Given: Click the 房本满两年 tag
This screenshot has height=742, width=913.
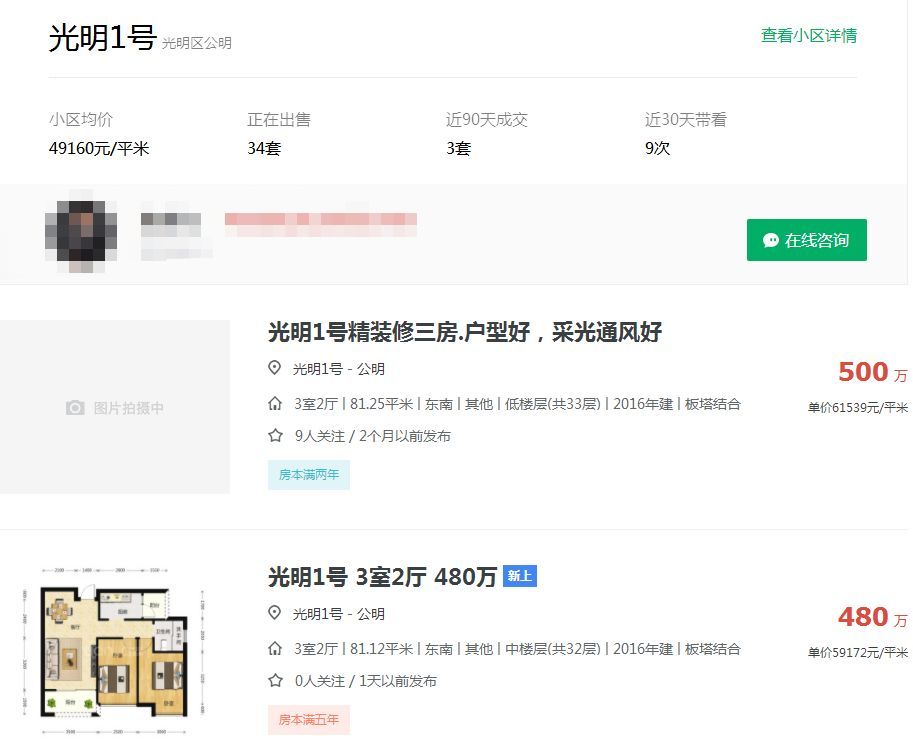Looking at the screenshot, I should pos(309,475).
